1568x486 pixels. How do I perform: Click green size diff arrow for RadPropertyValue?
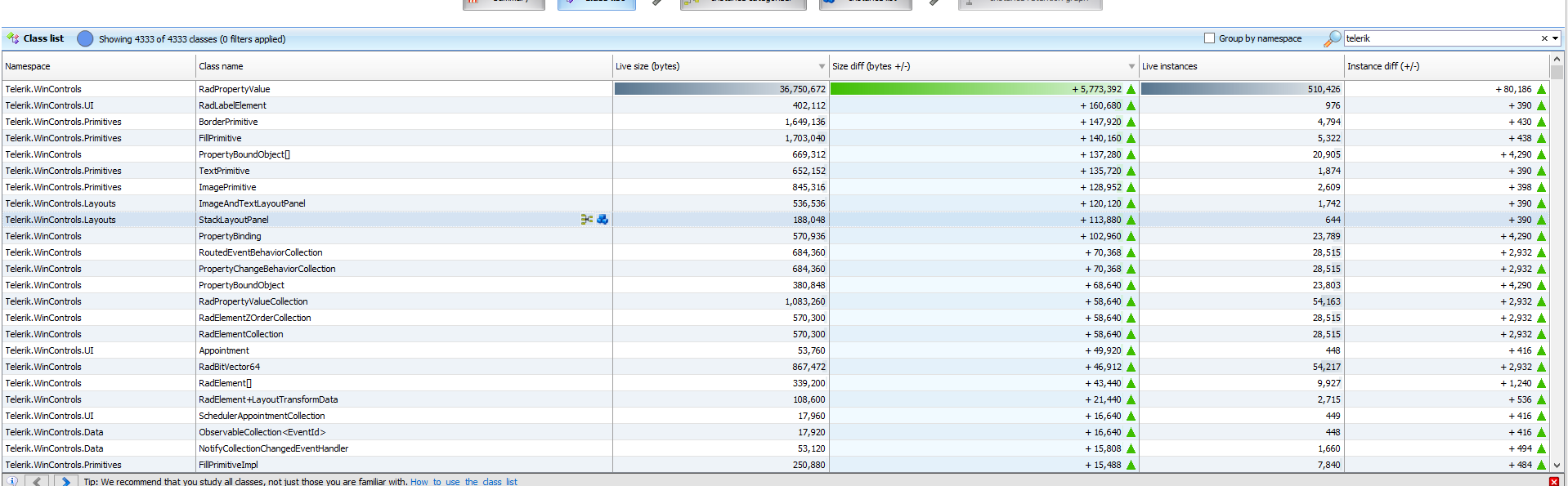click(1131, 89)
